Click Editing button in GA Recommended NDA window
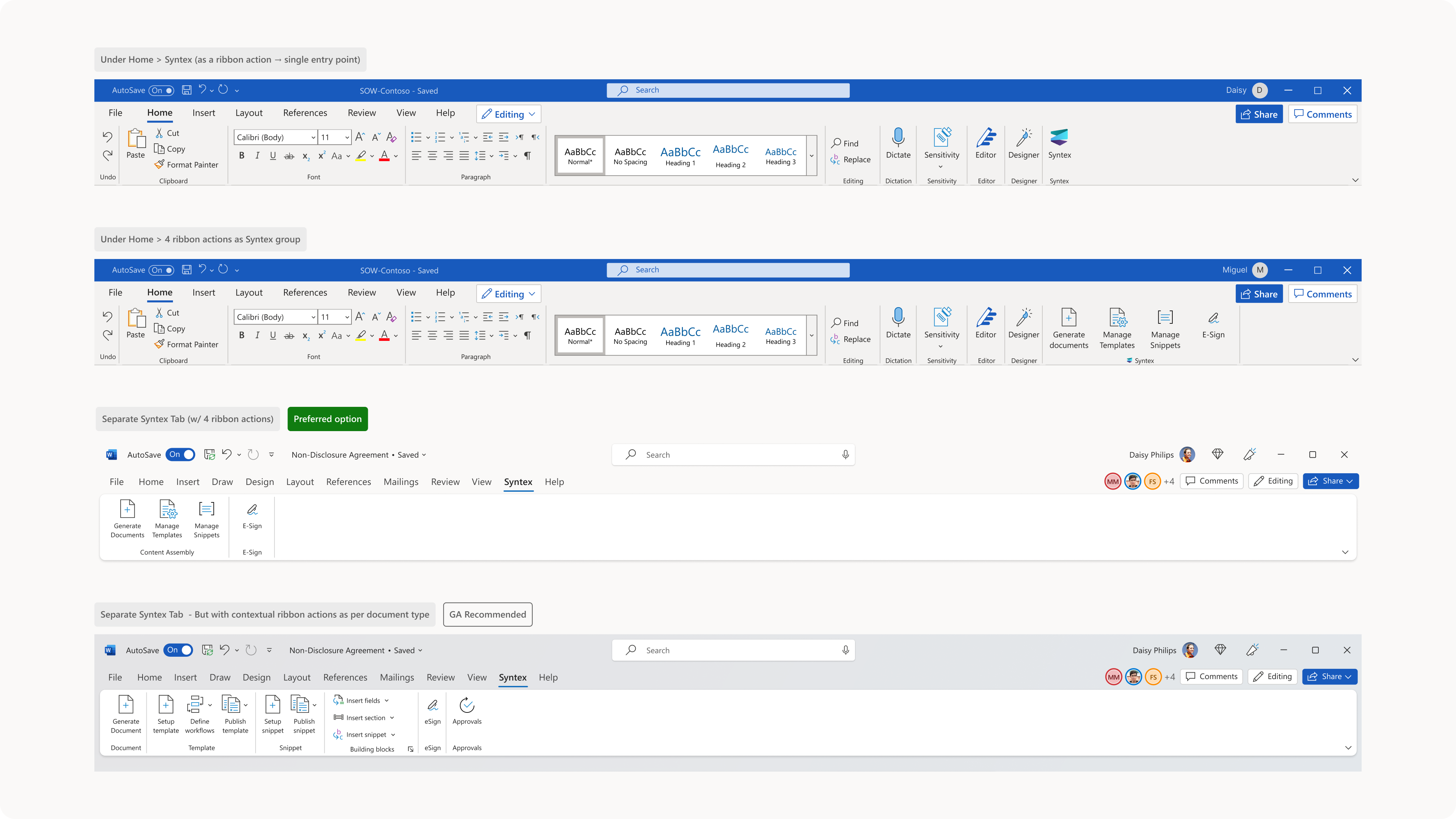This screenshot has height=819, width=1456. point(1273,676)
